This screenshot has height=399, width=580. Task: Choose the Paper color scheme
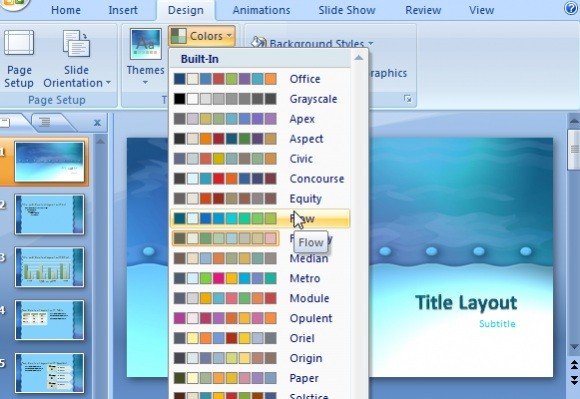pyautogui.click(x=260, y=378)
